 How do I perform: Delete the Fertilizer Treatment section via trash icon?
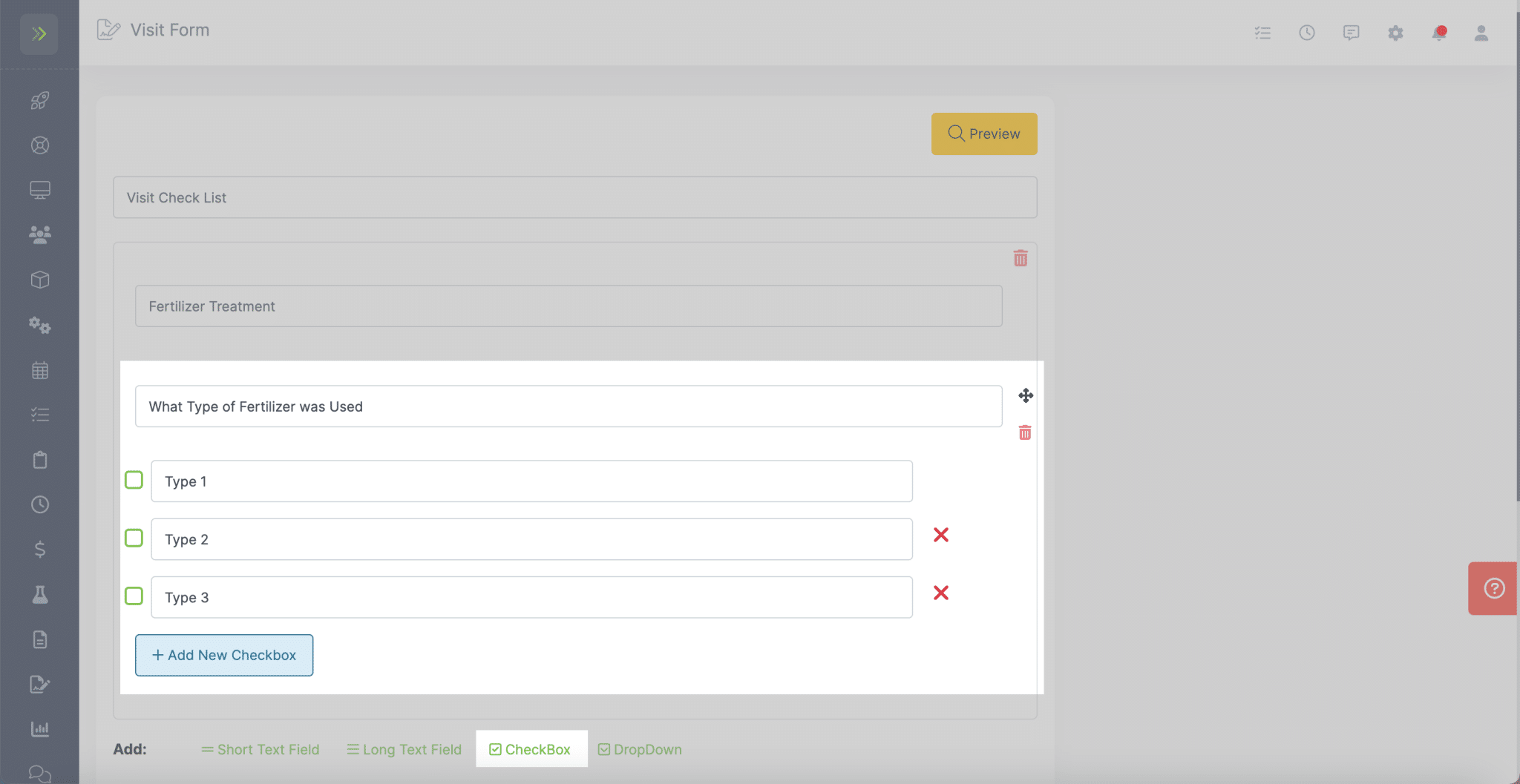pos(1021,258)
